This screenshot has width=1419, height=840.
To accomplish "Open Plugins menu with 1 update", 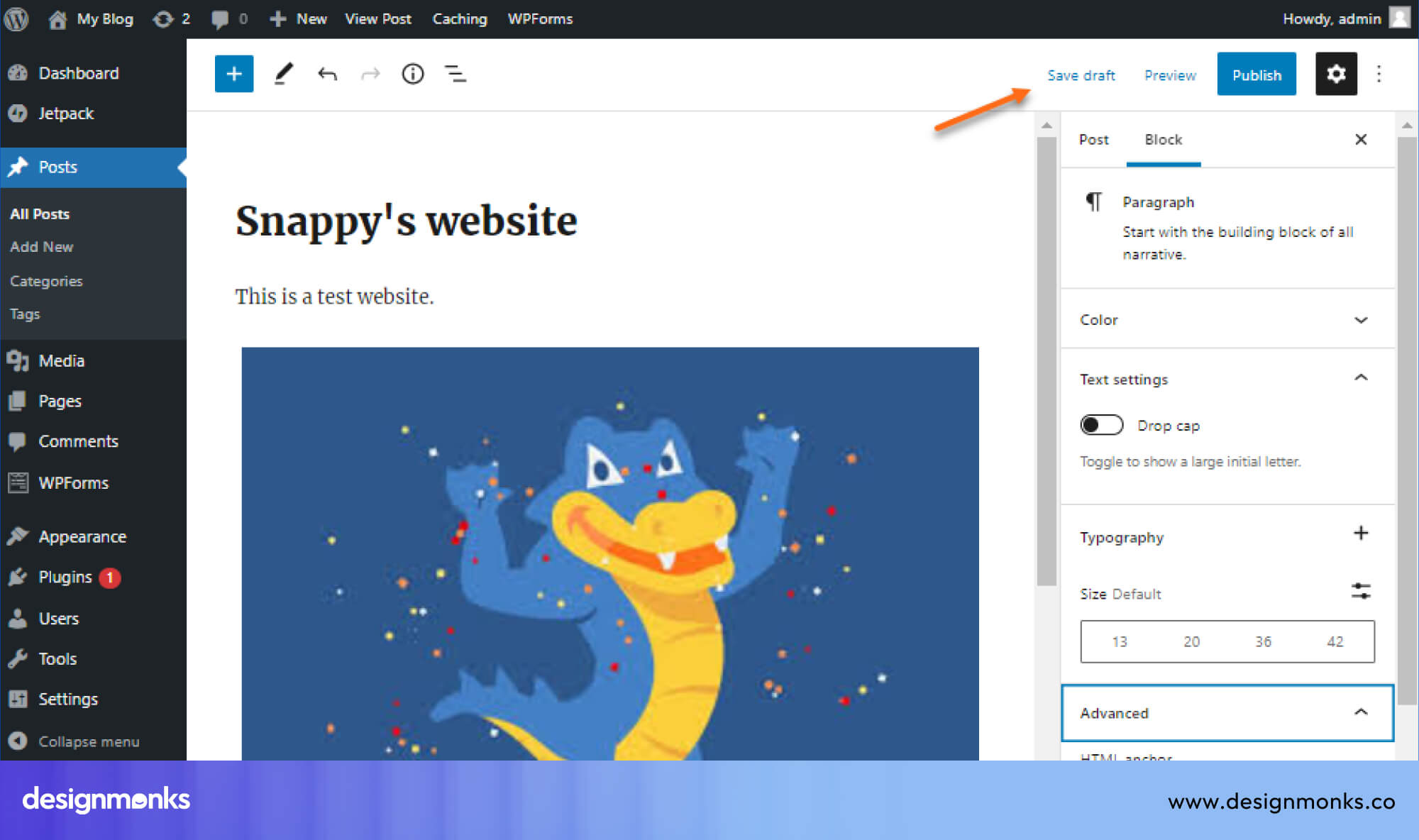I will click(x=93, y=577).
